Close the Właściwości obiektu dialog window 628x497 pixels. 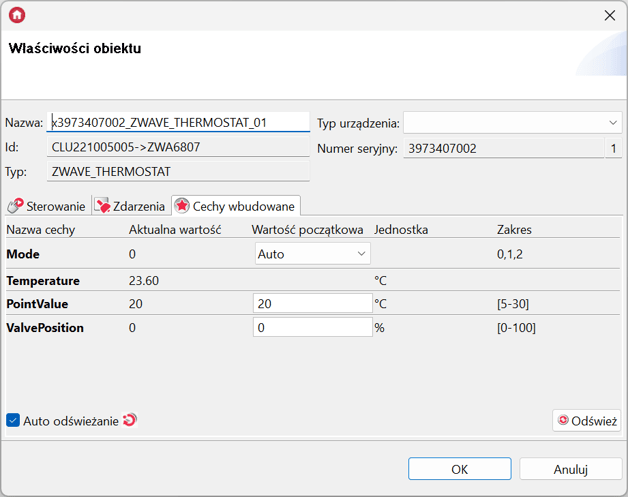coord(609,15)
